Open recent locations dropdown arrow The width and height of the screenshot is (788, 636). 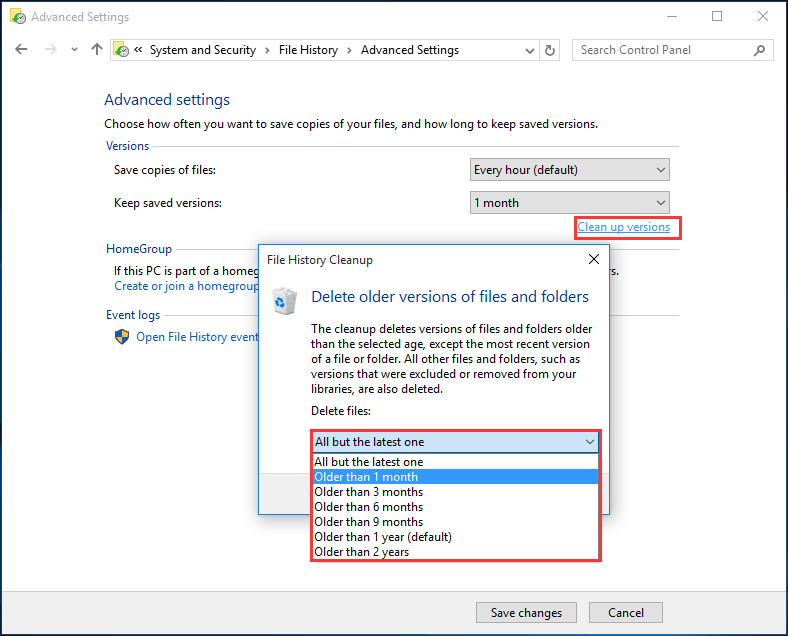[74, 50]
